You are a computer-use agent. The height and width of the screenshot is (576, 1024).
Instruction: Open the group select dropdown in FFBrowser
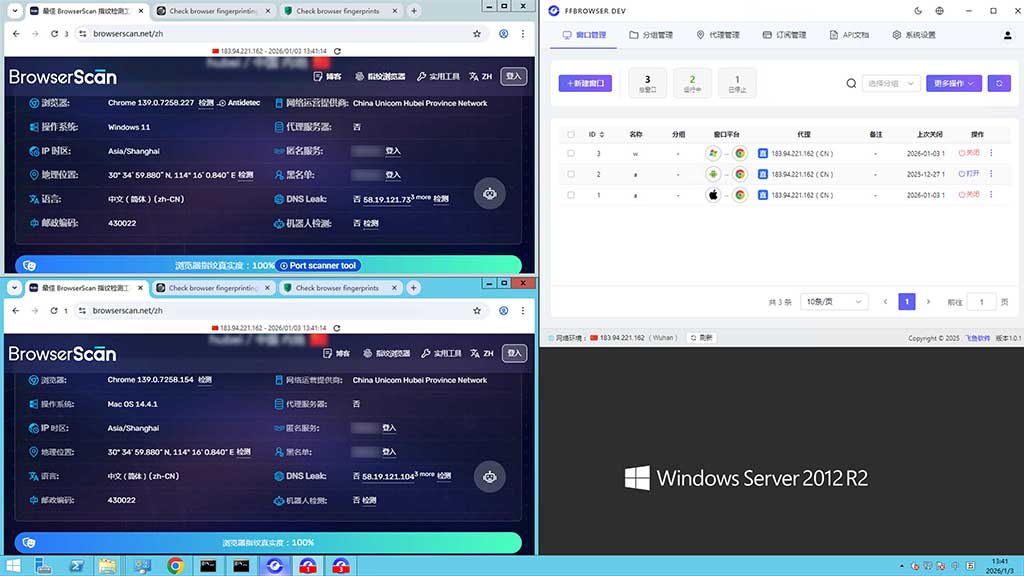(891, 84)
